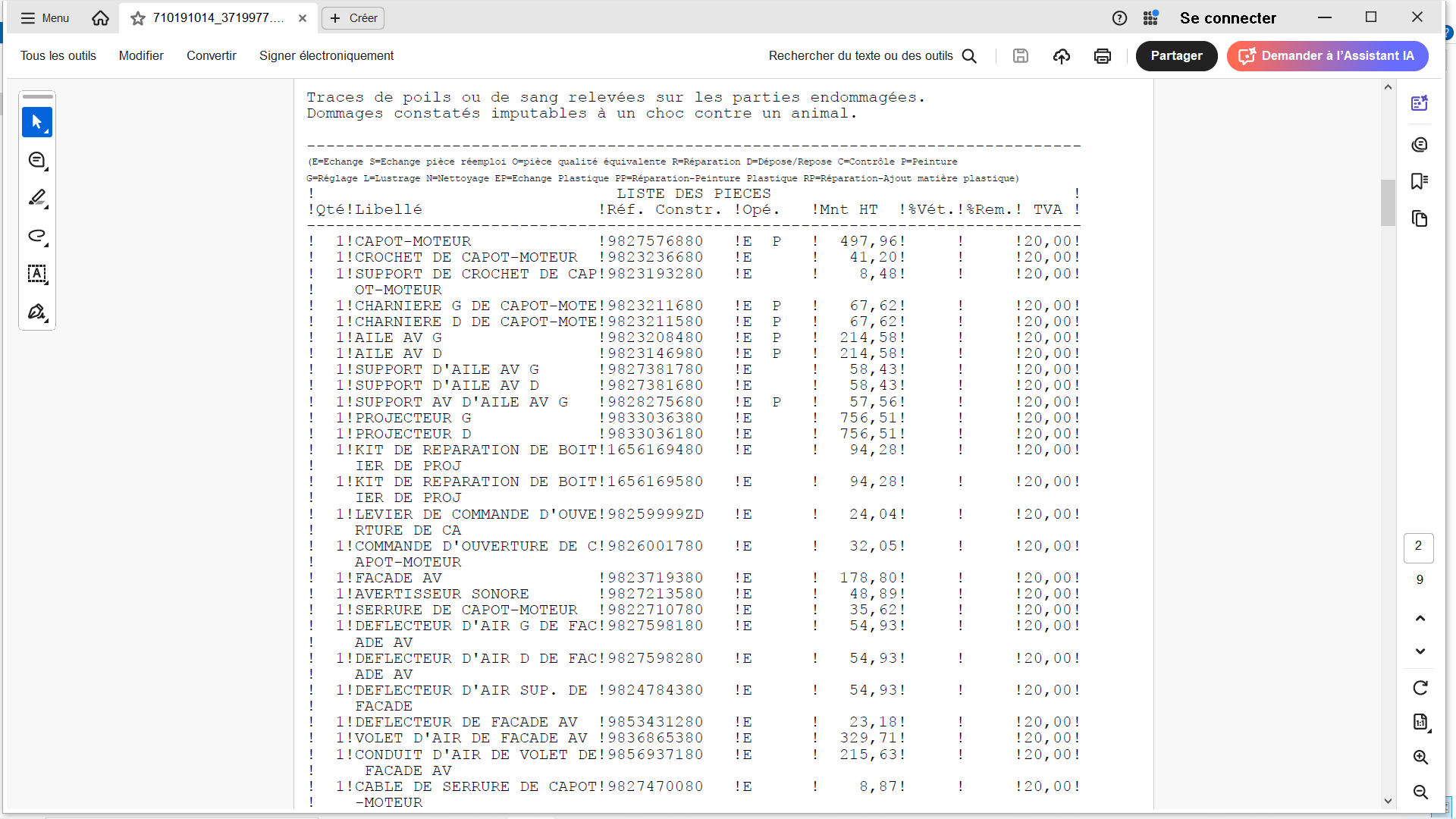Click the Partager button
Viewport: 1456px width, 819px height.
click(1175, 56)
